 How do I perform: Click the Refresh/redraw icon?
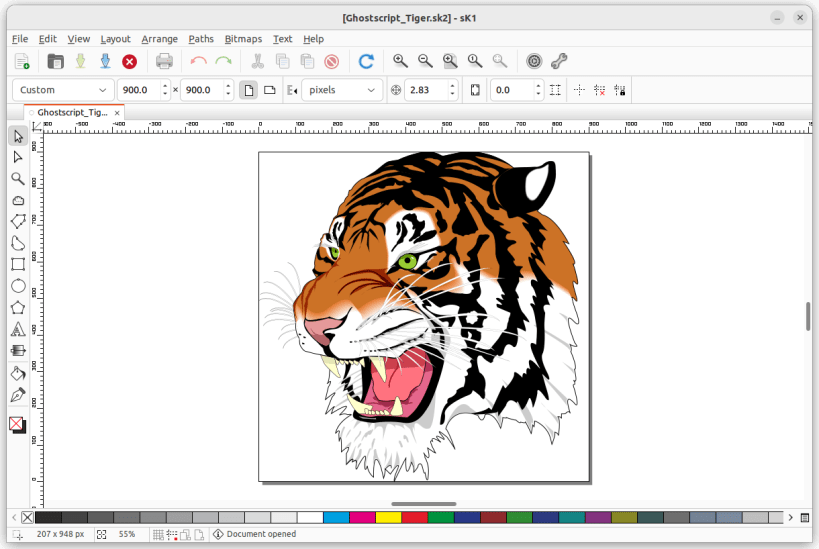[x=366, y=62]
